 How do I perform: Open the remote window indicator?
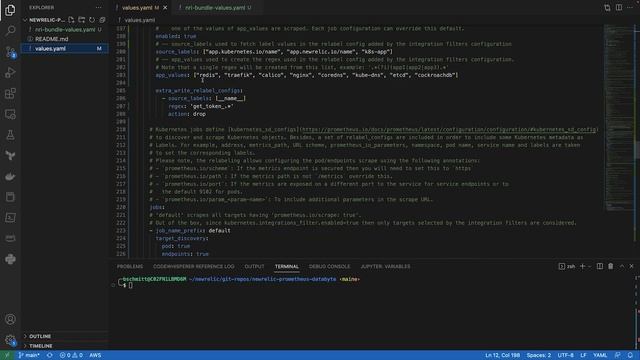7,355
